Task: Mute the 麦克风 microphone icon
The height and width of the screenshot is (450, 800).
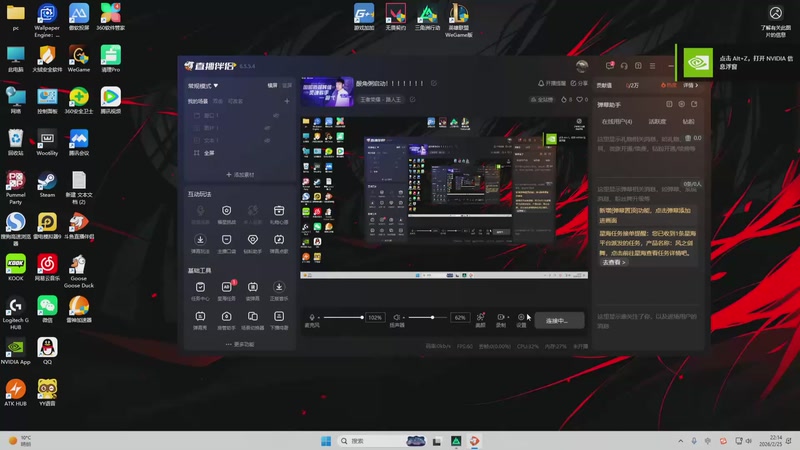Action: 312,317
